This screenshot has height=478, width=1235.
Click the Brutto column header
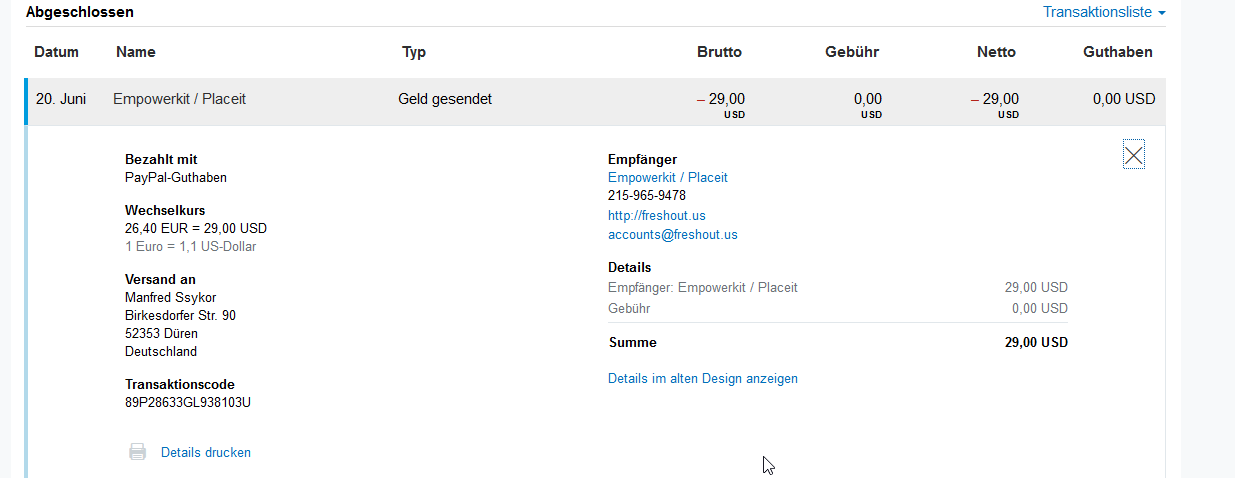pyautogui.click(x=719, y=52)
